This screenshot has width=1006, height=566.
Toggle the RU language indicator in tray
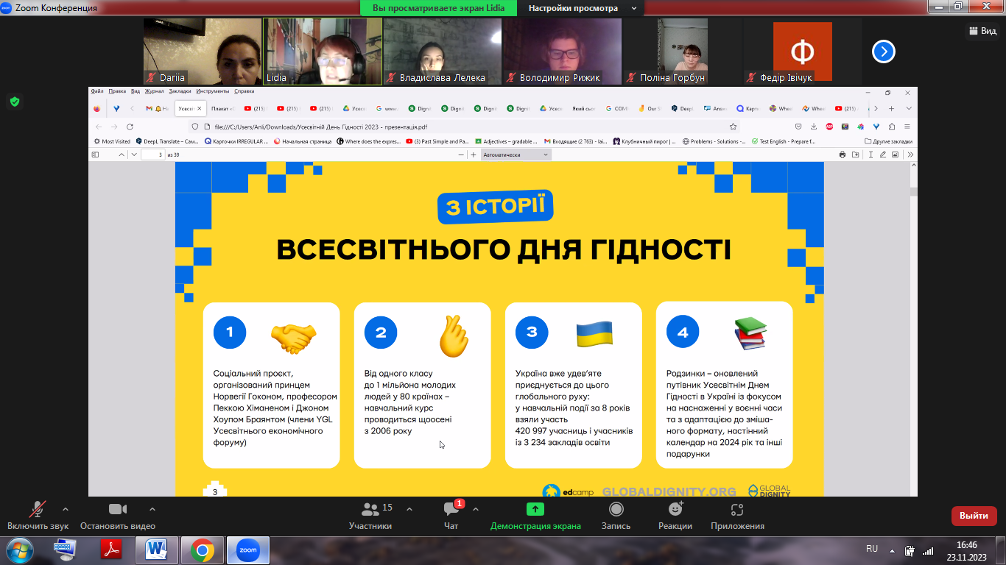(x=871, y=549)
